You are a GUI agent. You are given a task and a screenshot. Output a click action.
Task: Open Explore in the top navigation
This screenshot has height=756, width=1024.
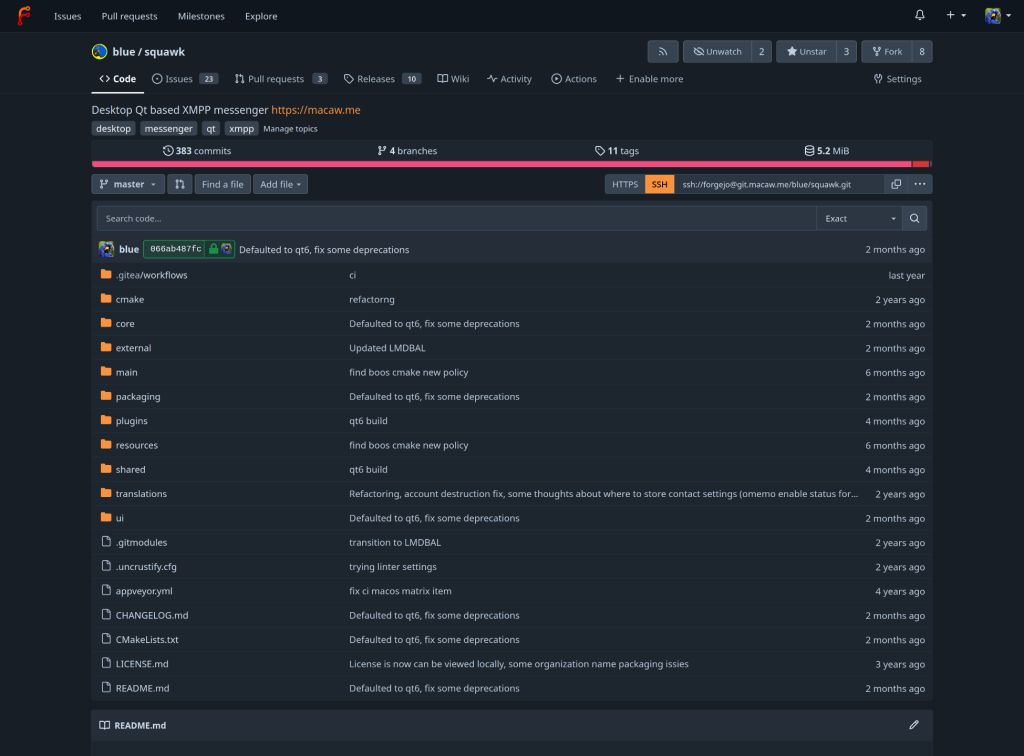coord(260,16)
